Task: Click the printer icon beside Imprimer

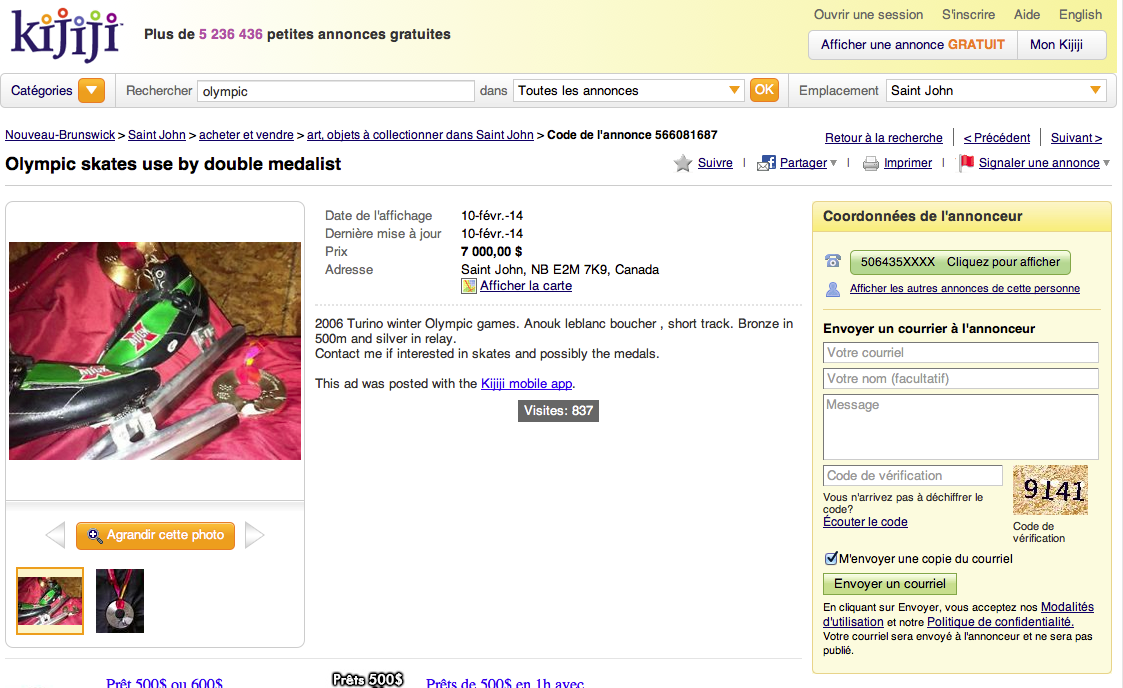Action: 870,164
